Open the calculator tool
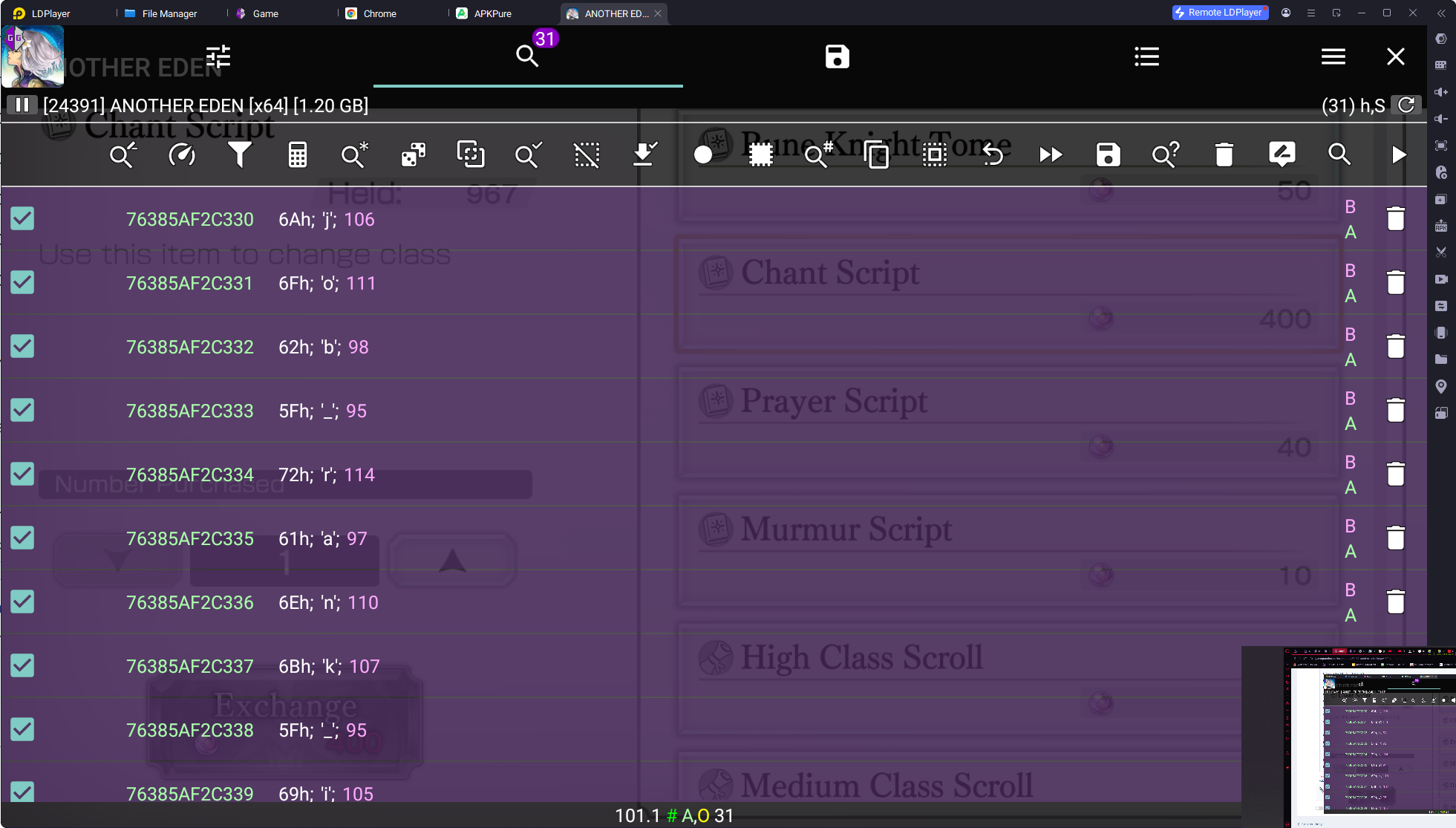Screen dimensions: 1456x828 click(x=298, y=154)
